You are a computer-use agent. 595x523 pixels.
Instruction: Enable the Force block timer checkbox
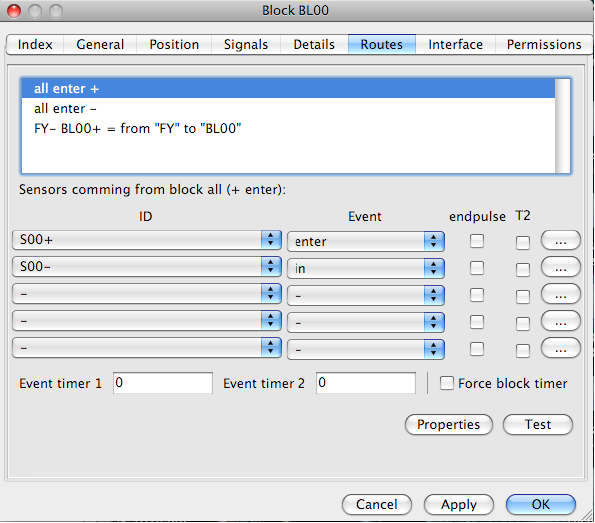point(446,383)
